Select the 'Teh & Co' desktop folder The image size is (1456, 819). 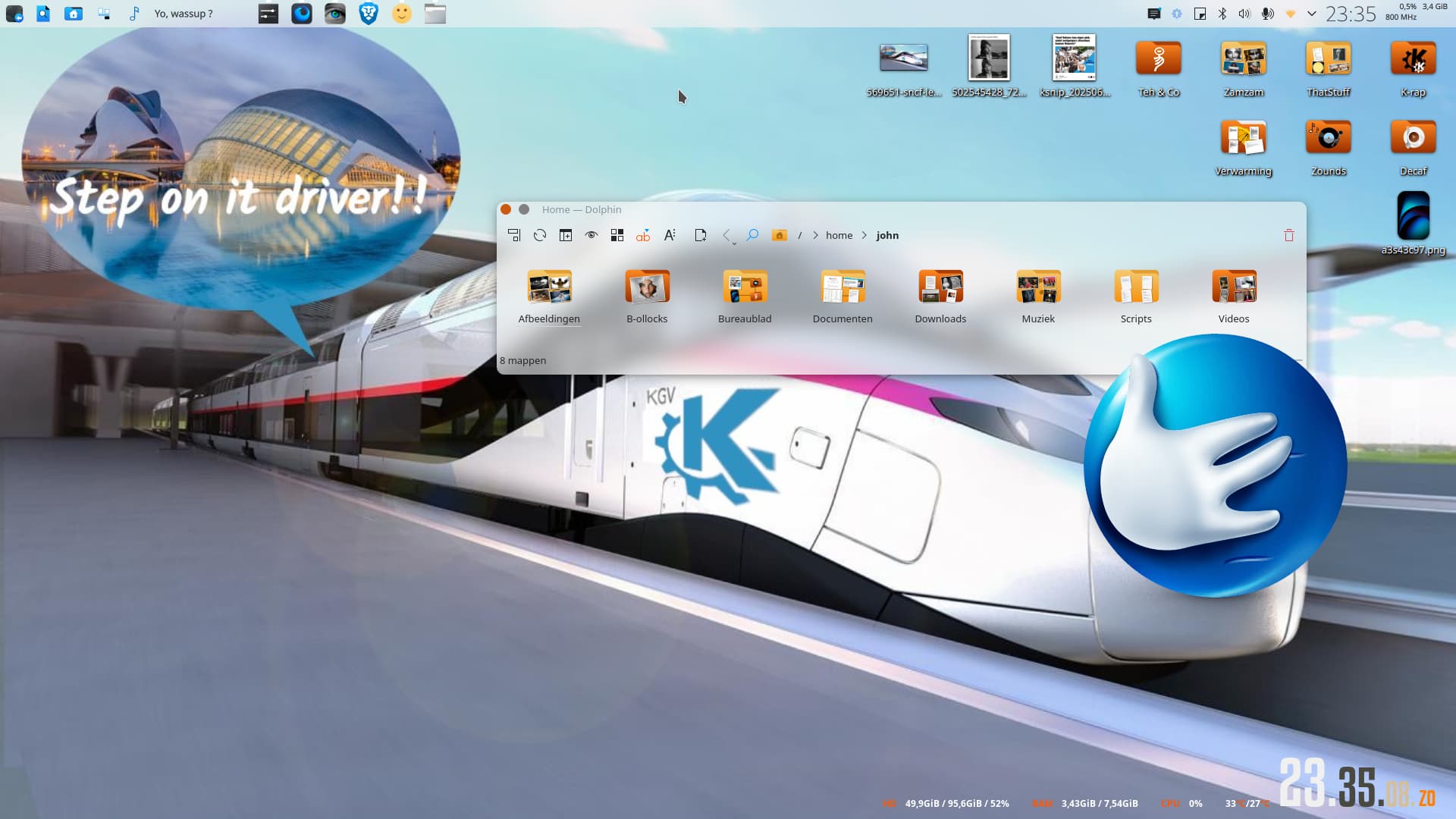[1159, 68]
